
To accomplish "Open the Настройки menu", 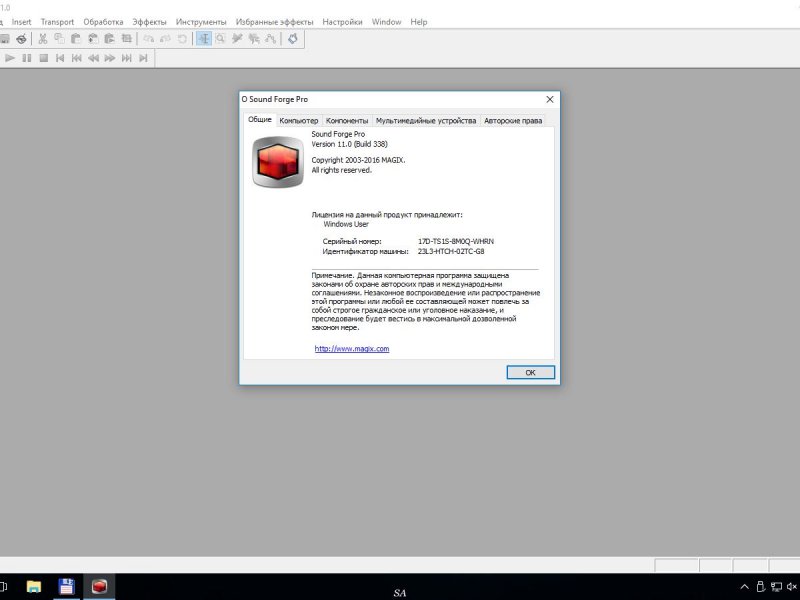I will (x=342, y=22).
